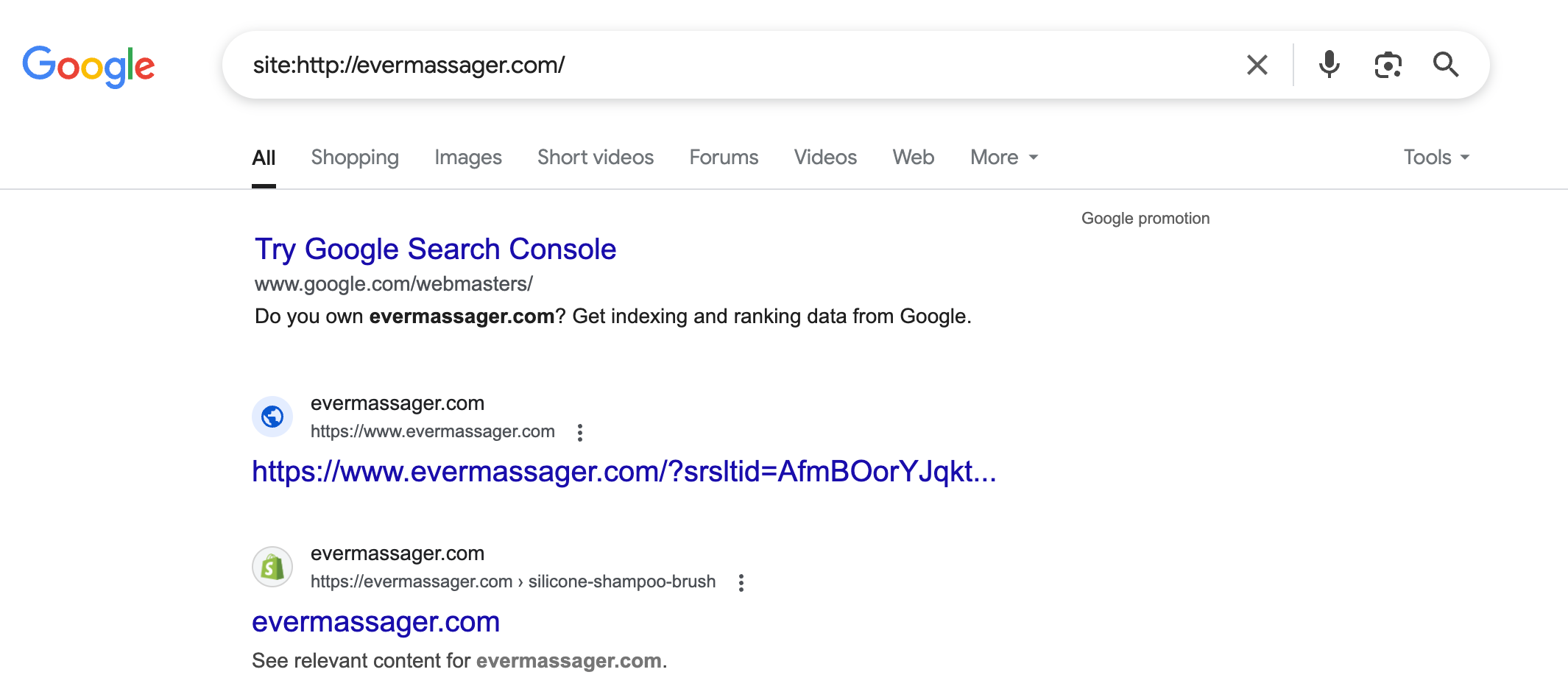Click the globe favicon of first result
The height and width of the screenshot is (686, 1568).
[272, 417]
